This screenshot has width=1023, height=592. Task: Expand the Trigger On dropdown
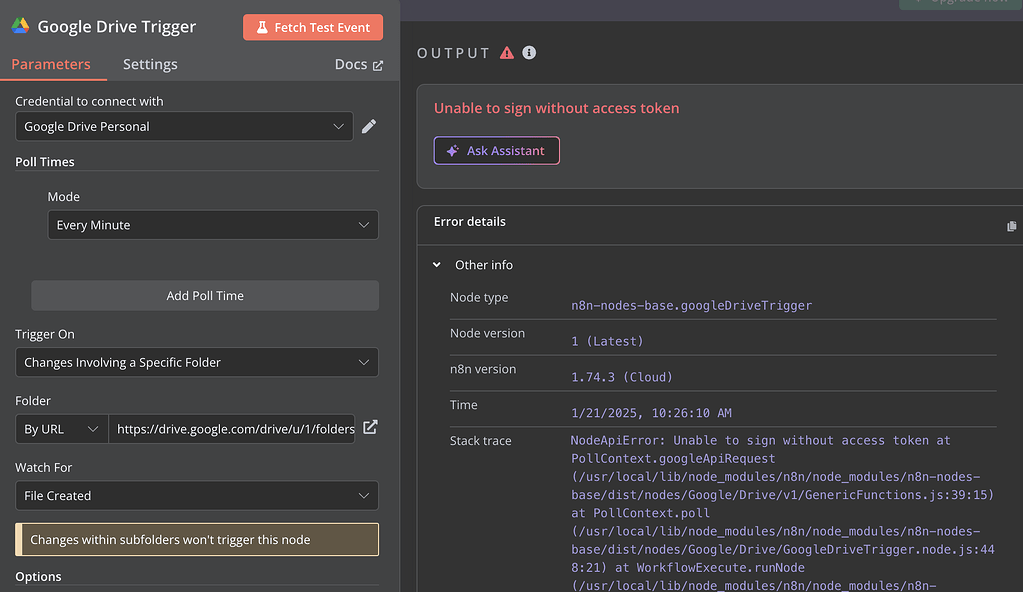196,362
